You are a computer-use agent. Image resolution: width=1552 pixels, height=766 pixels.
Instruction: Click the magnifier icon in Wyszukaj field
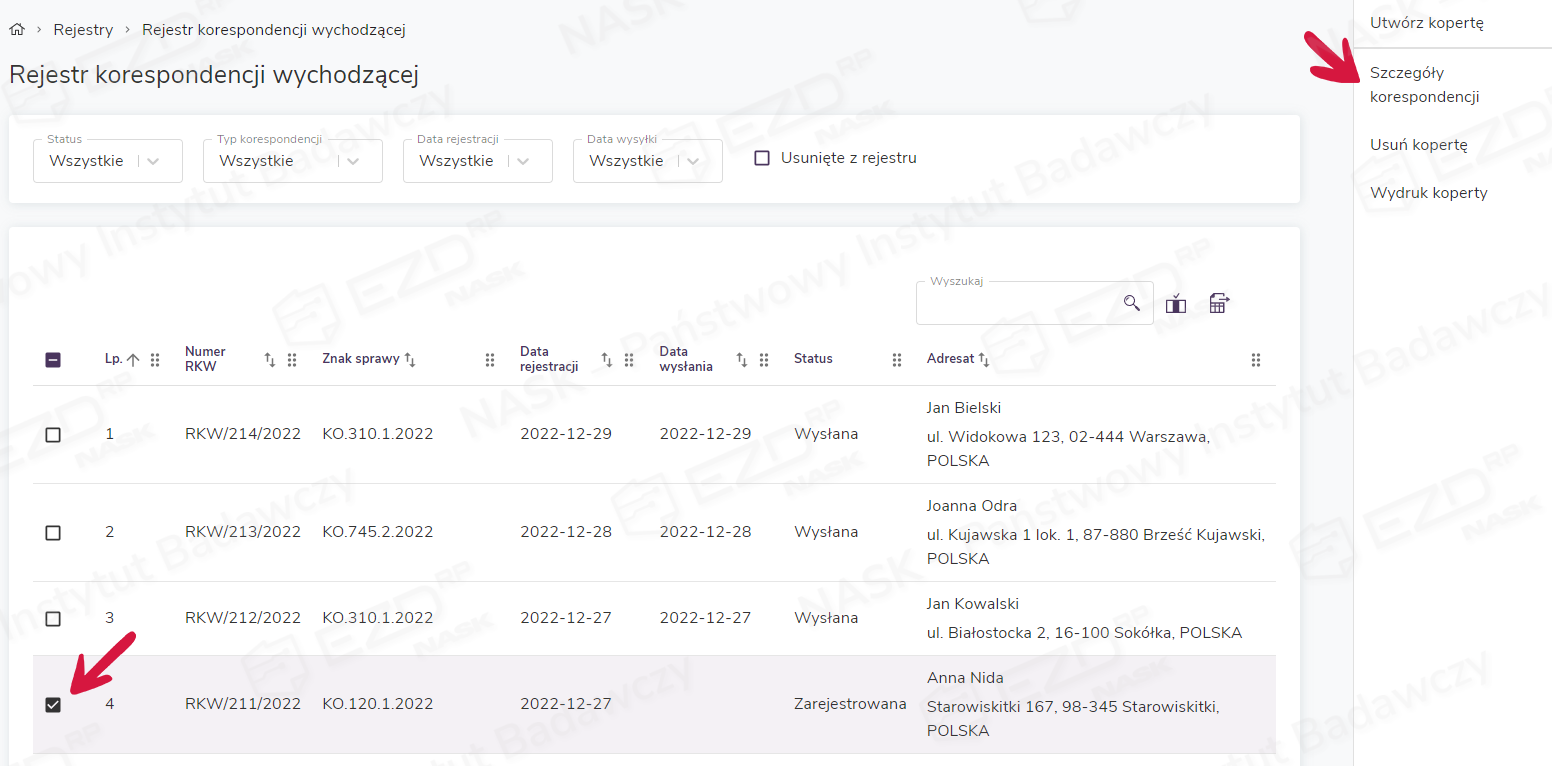(x=1131, y=303)
